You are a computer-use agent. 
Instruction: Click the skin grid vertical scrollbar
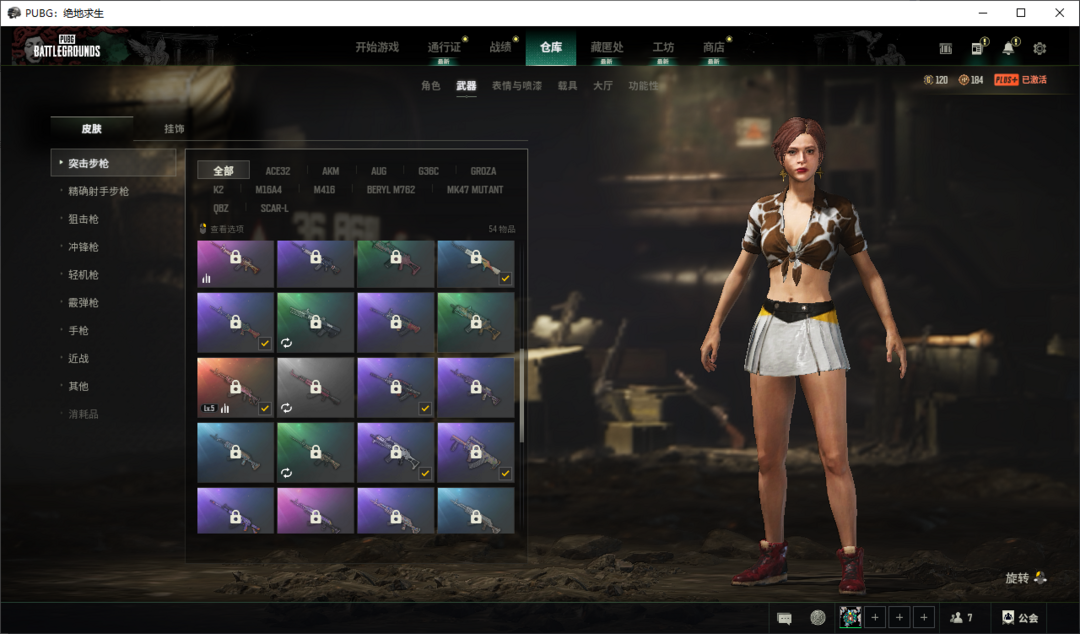[x=522, y=396]
